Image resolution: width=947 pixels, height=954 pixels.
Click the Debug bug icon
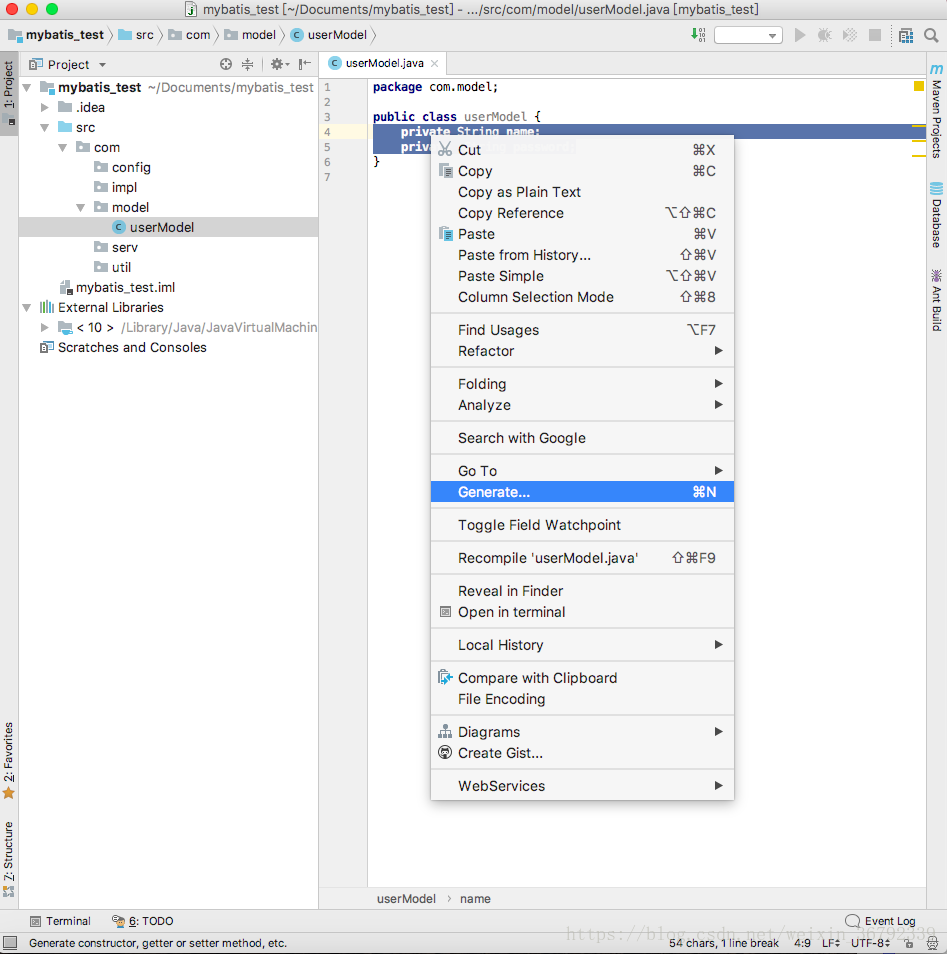click(825, 35)
